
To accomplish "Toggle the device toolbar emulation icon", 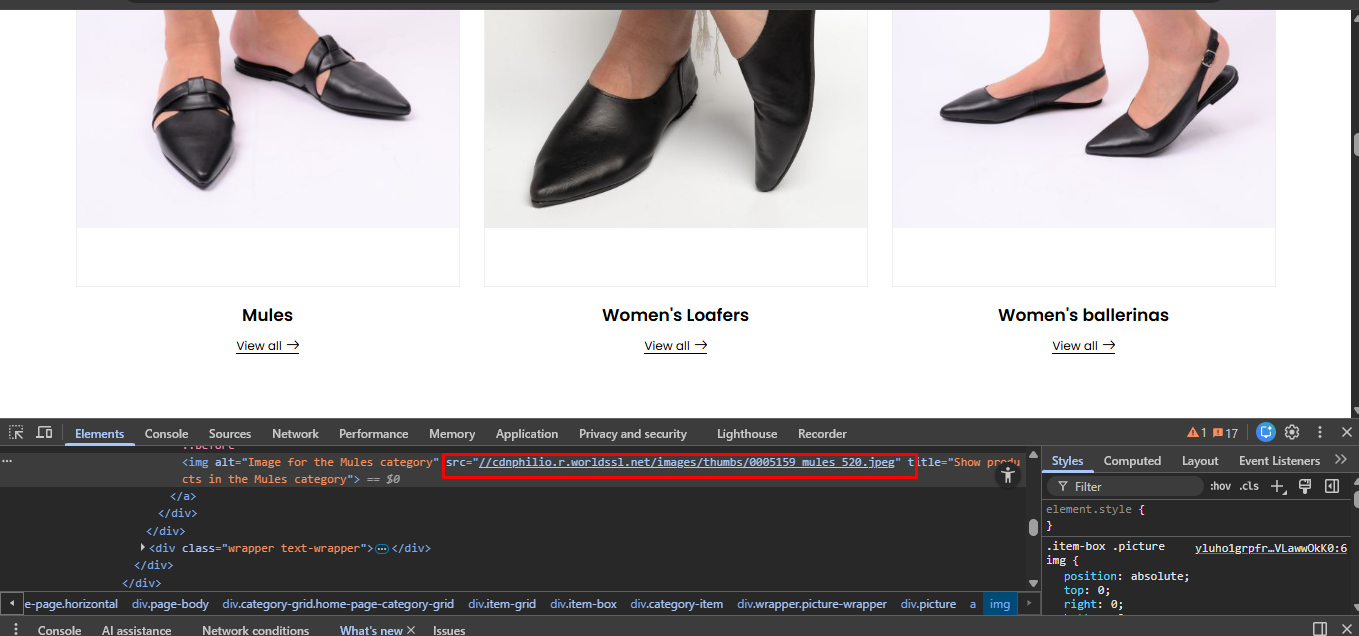I will [44, 433].
